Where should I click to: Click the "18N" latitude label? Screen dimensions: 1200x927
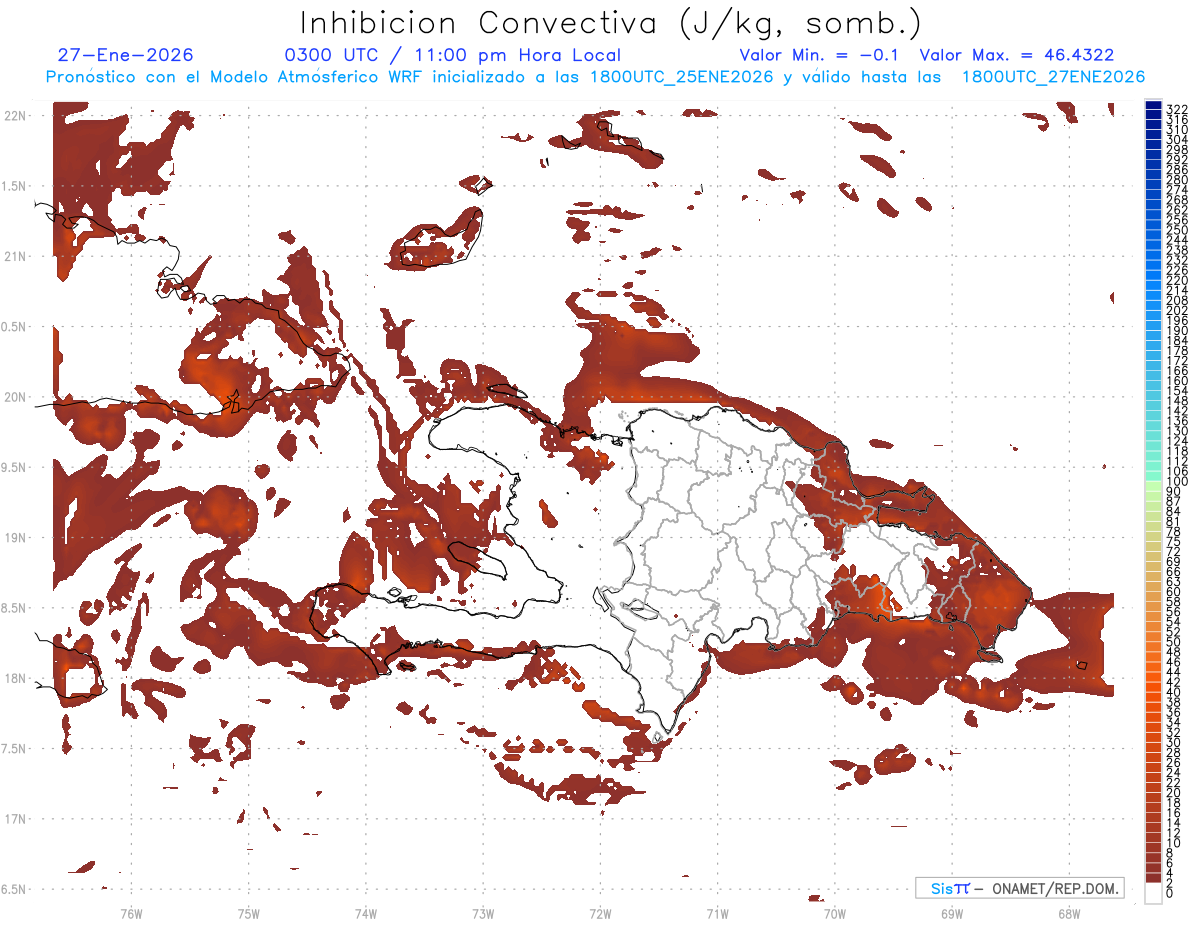tap(15, 678)
